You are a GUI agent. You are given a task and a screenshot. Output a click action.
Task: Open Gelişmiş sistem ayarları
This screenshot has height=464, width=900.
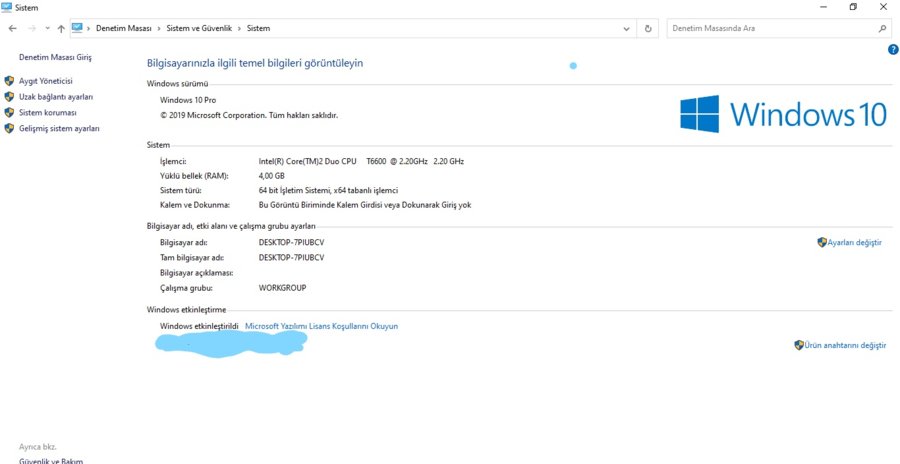pos(59,129)
